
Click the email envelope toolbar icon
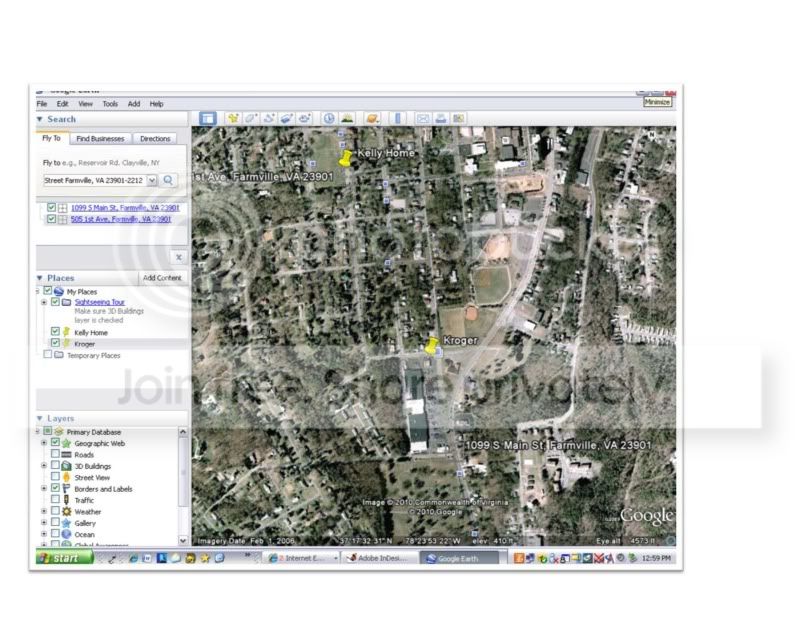click(x=422, y=118)
